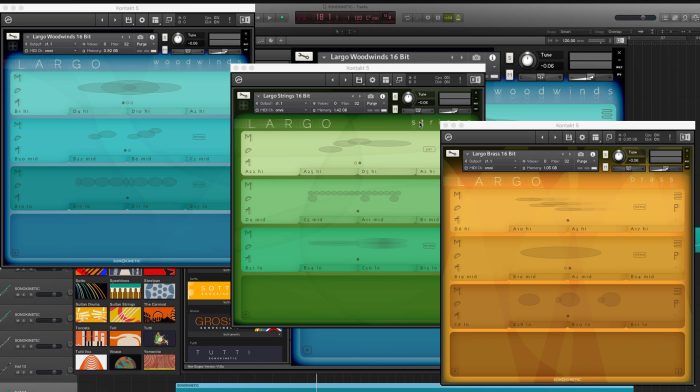Open The Carnival library thumbnail
The width and height of the screenshot is (700, 392).
159,314
